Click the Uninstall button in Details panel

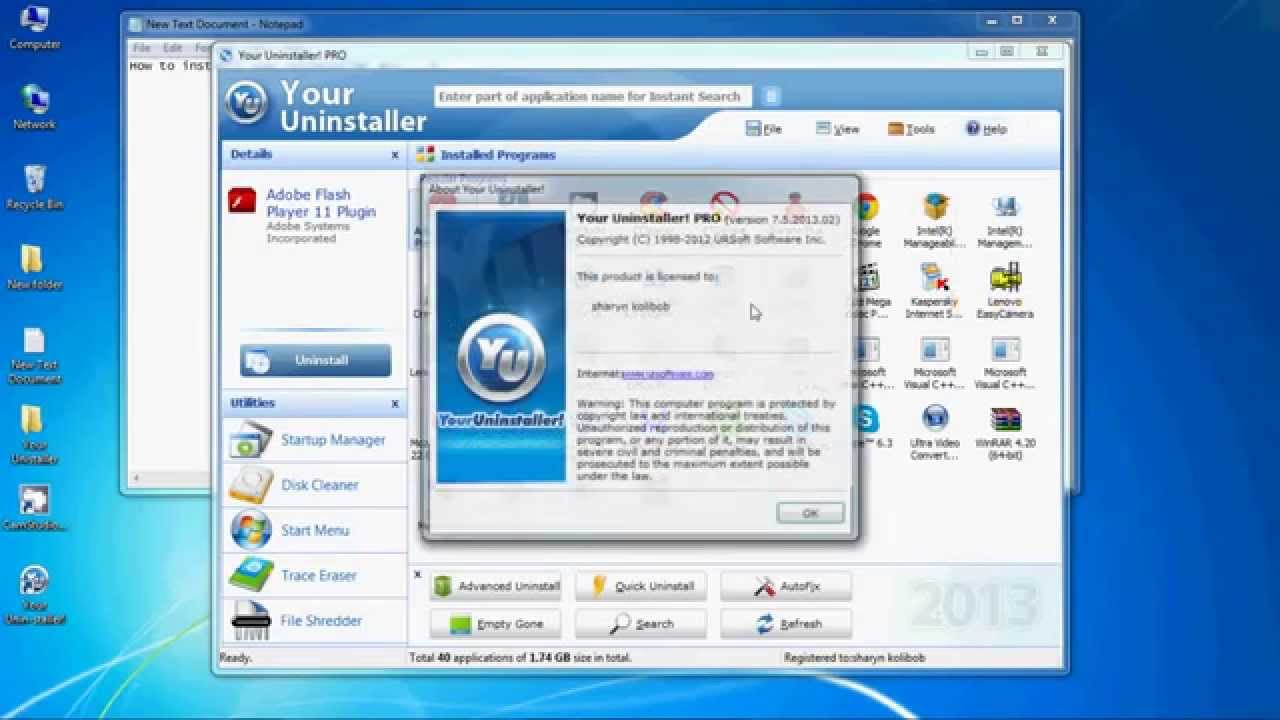314,361
